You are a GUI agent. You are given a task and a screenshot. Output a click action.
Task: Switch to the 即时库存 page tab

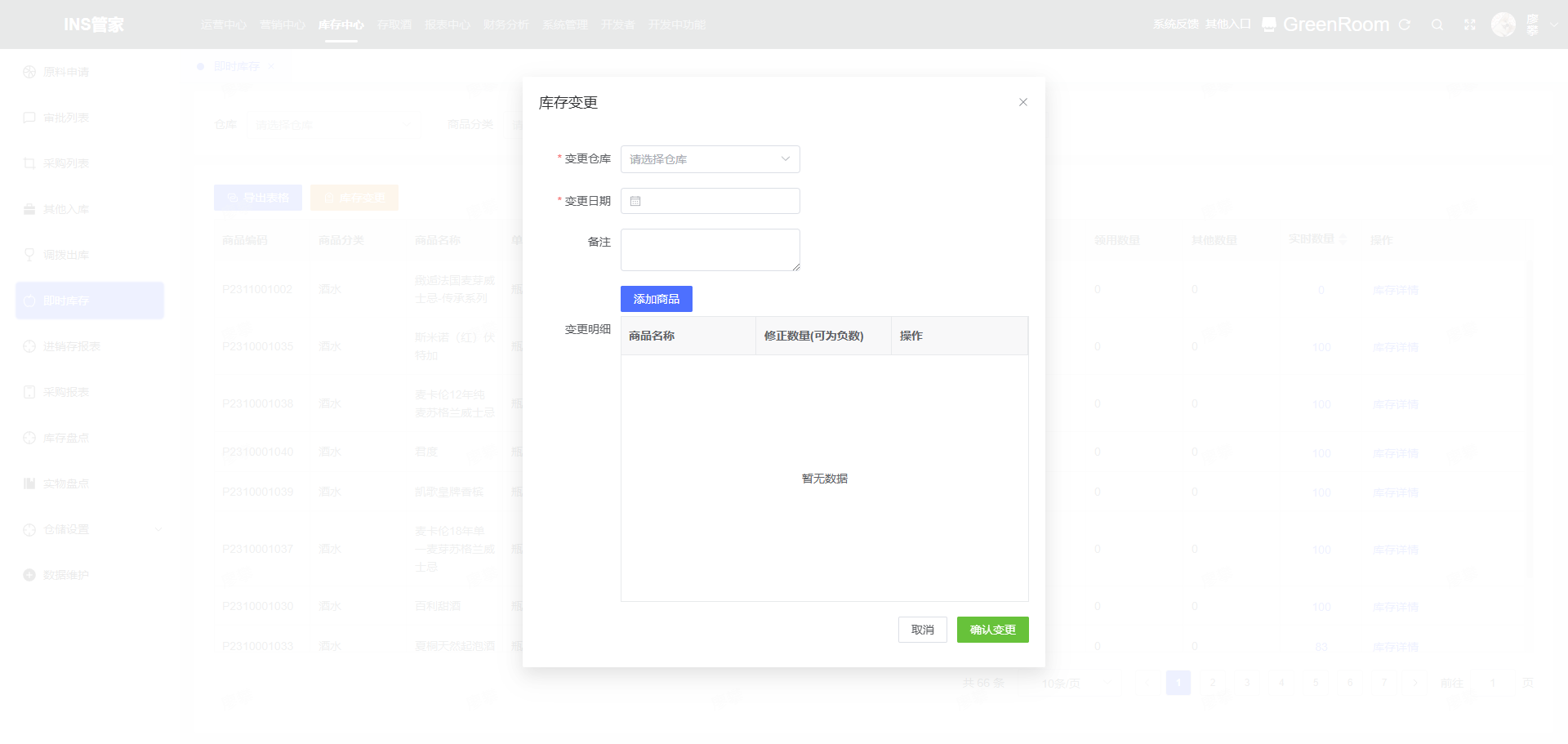(x=236, y=66)
